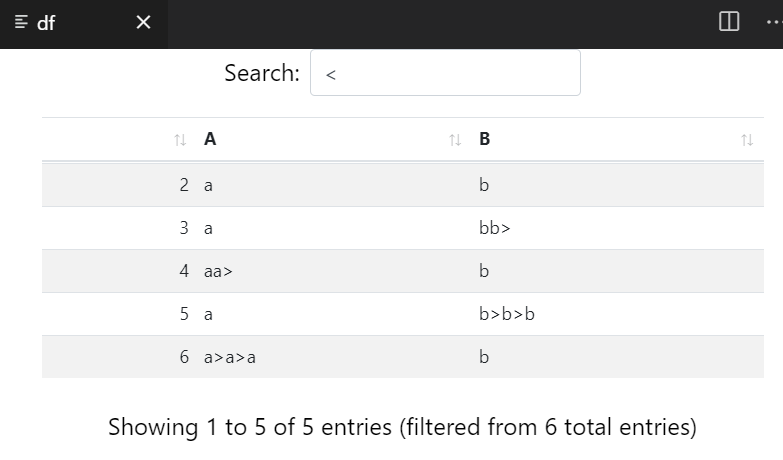Click the cell containing b>b>b

508,314
